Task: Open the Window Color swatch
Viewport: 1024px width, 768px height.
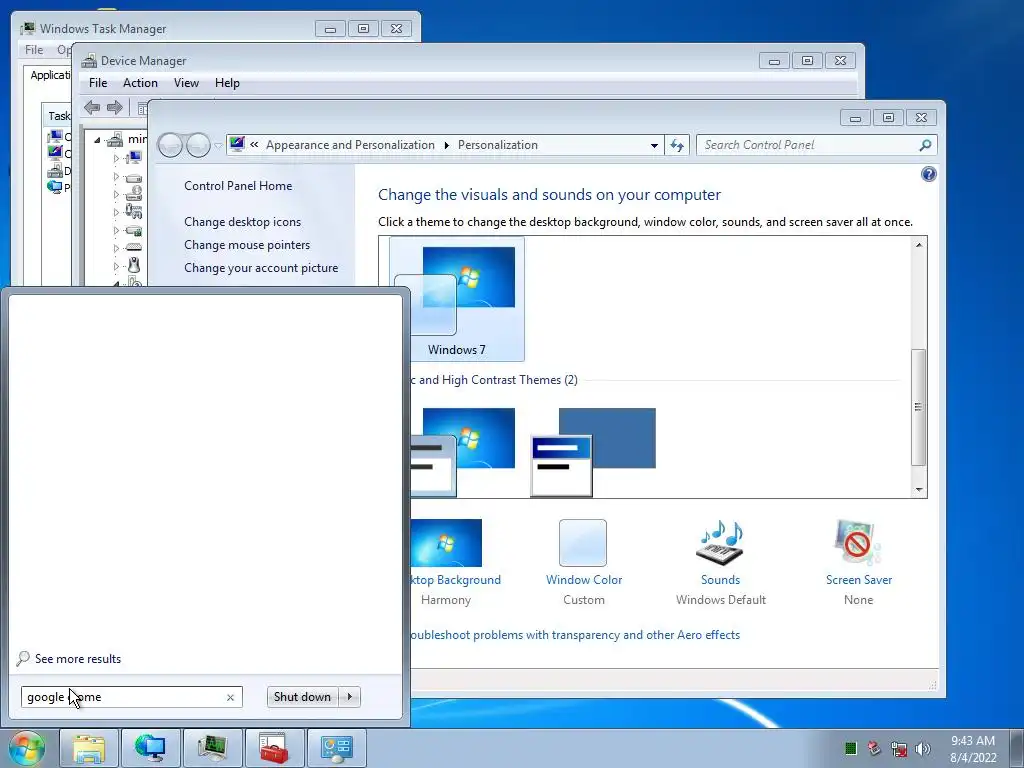Action: (583, 543)
